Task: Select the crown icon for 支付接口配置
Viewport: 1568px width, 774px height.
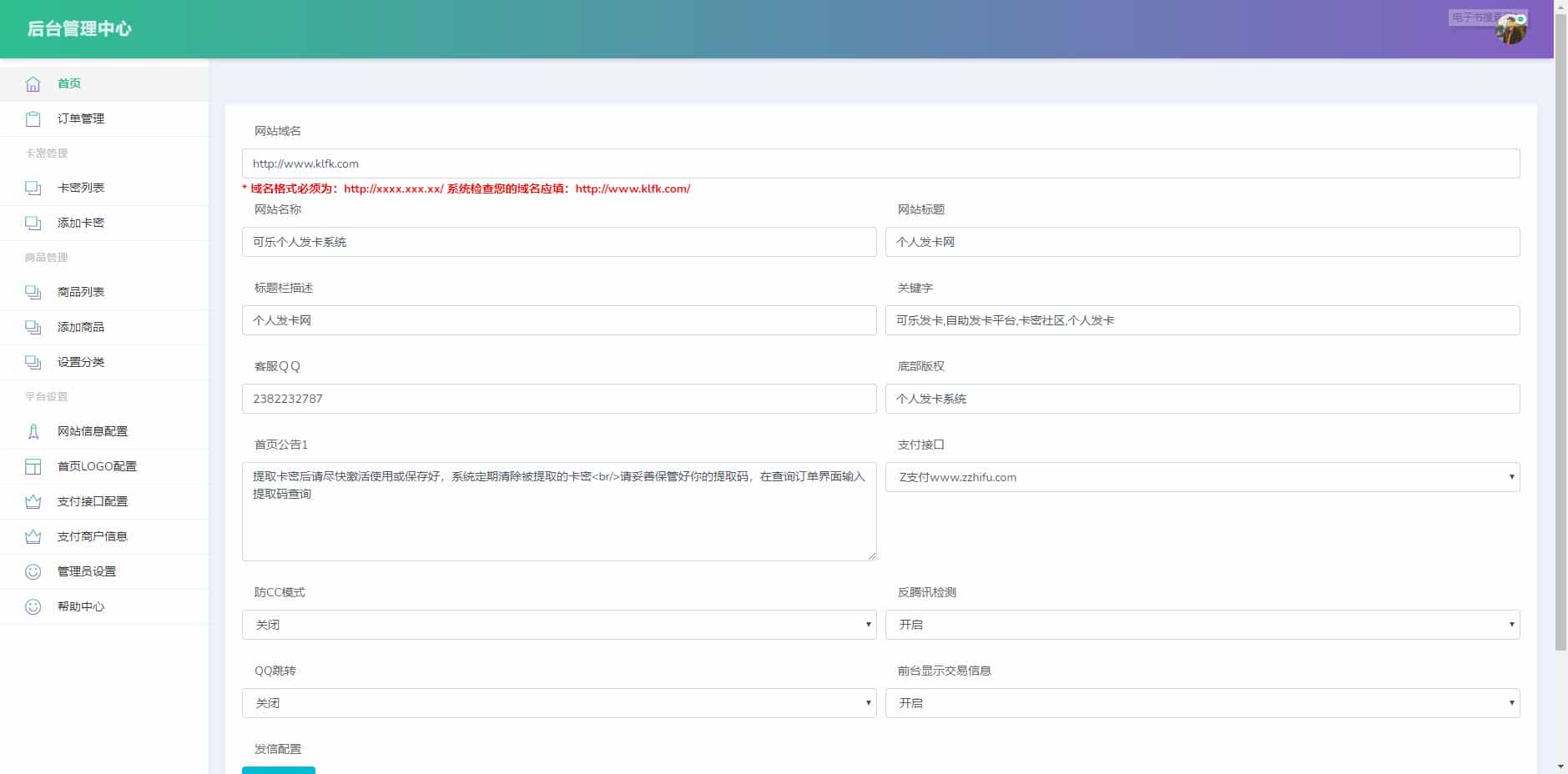Action: click(x=33, y=501)
